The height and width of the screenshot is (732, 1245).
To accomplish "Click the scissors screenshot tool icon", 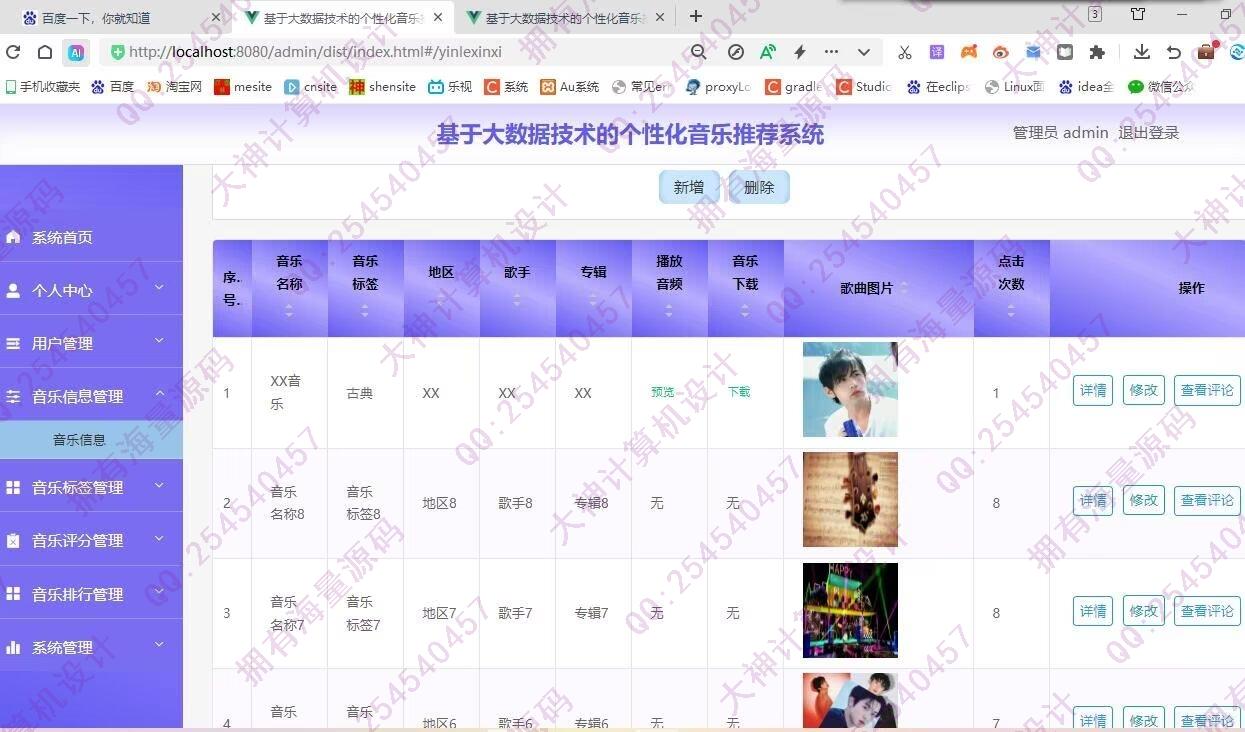I will [x=905, y=52].
